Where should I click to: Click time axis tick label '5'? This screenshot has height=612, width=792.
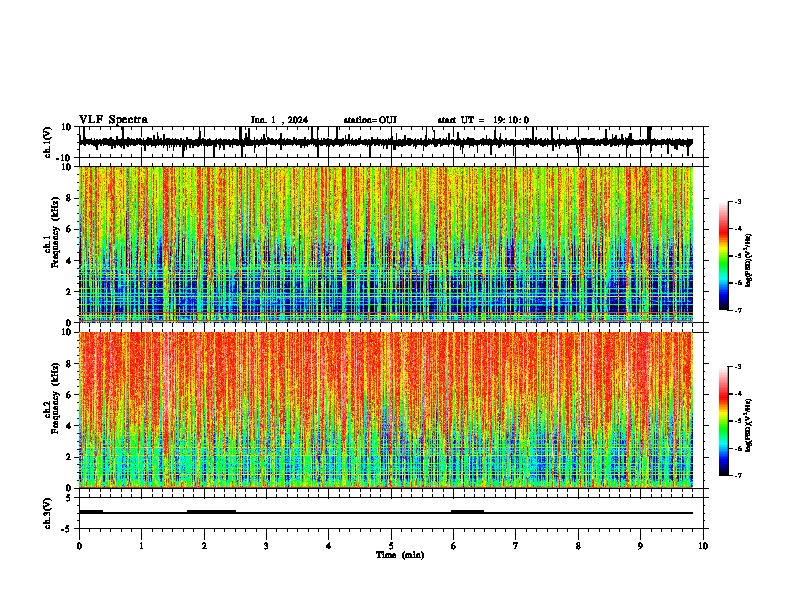(391, 546)
